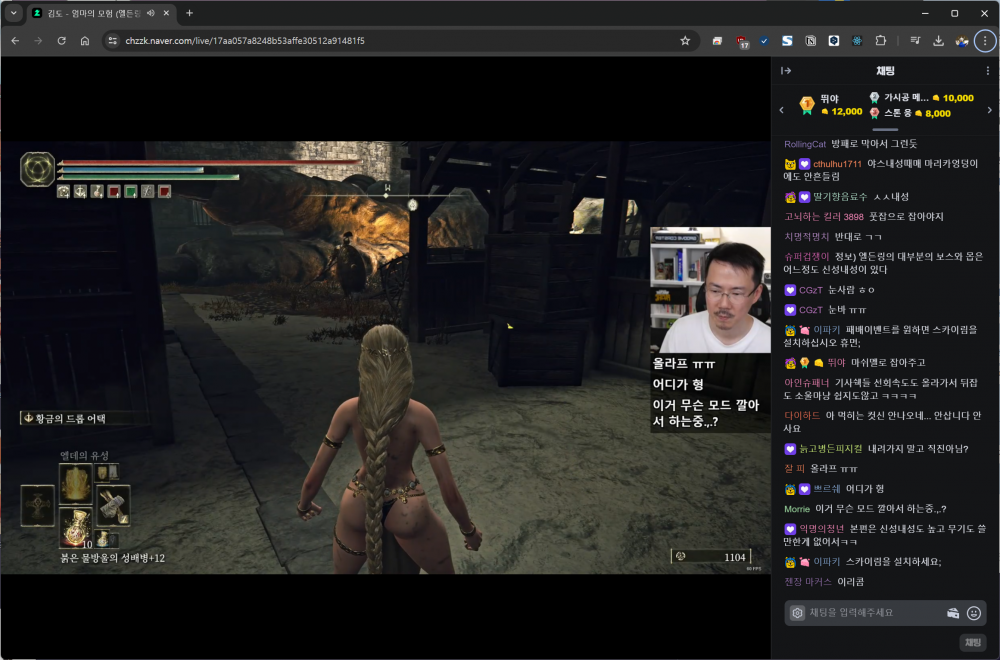Bookmark this page with the star icon
The width and height of the screenshot is (1000, 660).
685,41
